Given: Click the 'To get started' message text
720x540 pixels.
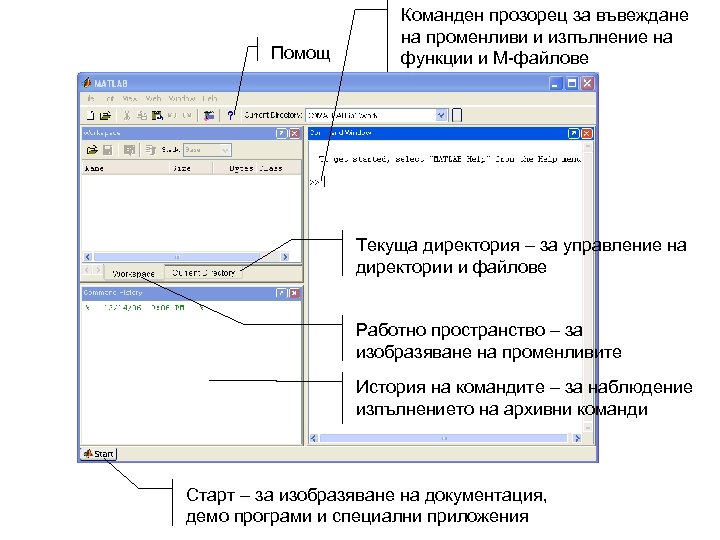Looking at the screenshot, I should click(x=450, y=159).
